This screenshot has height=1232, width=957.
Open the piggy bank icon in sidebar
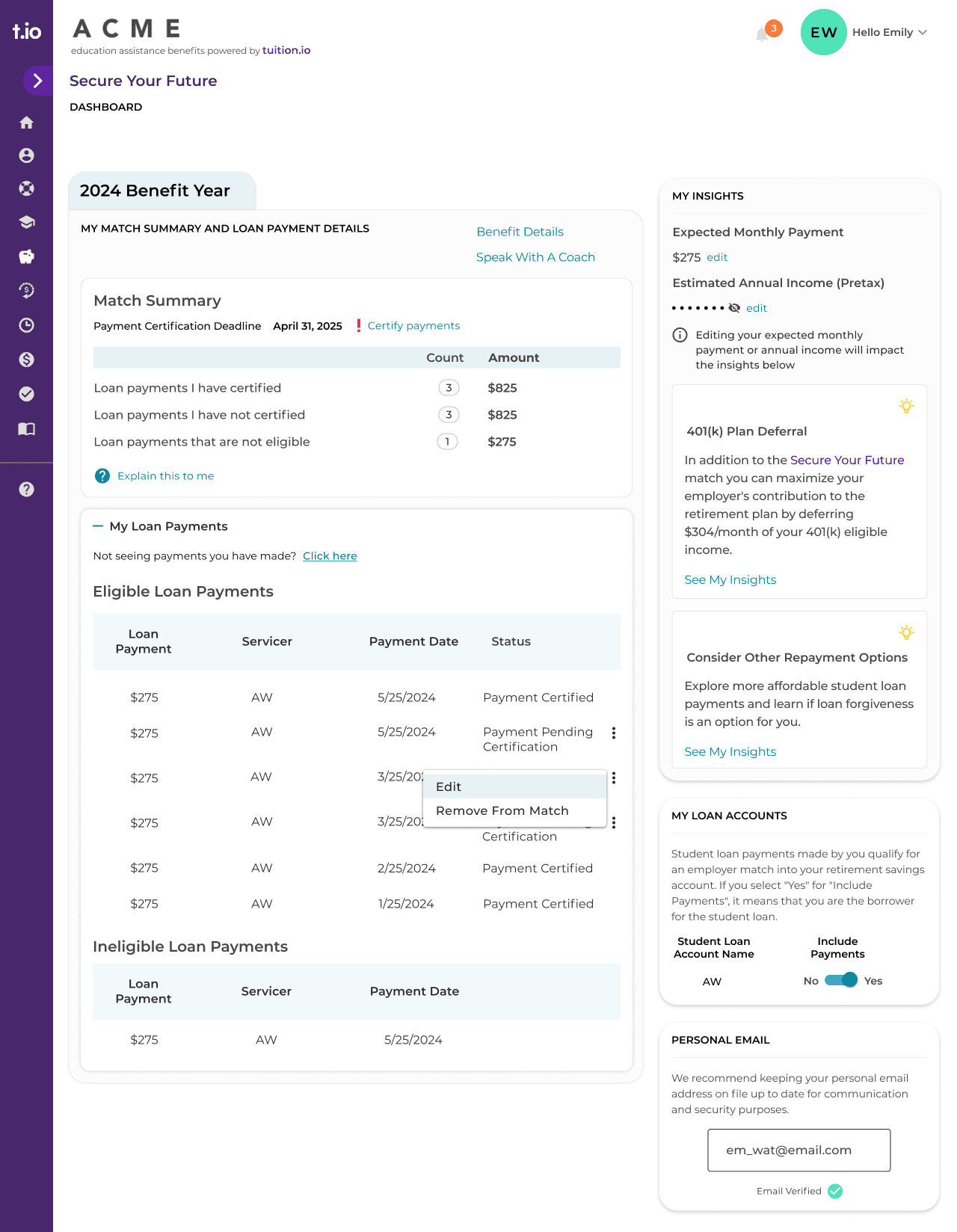27,256
